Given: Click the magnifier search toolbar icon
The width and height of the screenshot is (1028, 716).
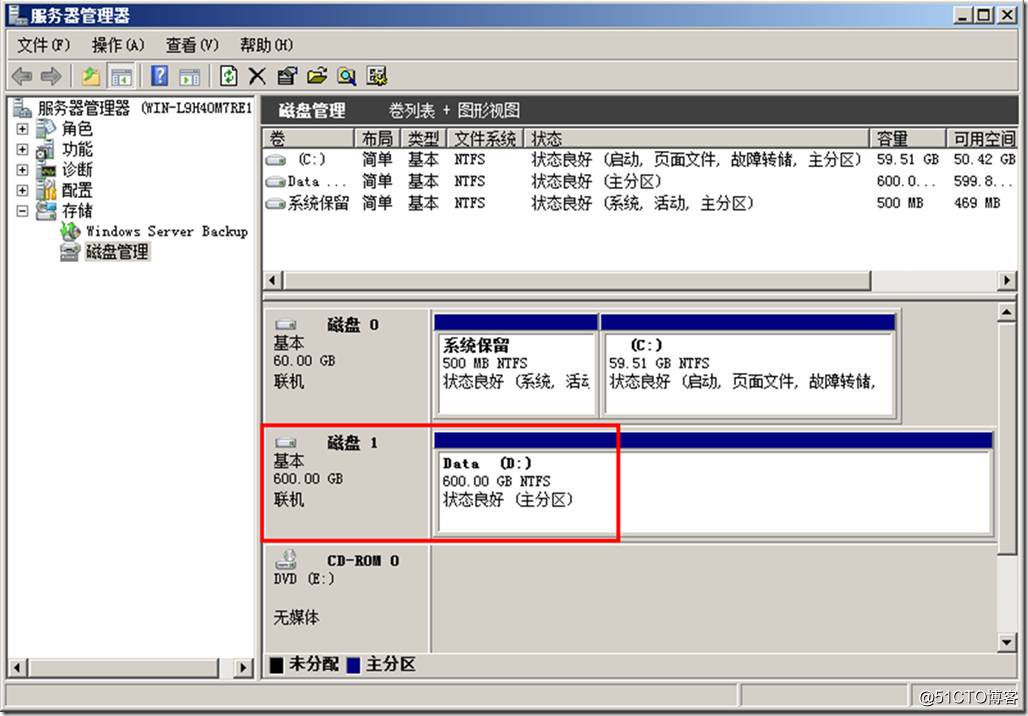Looking at the screenshot, I should (346, 76).
